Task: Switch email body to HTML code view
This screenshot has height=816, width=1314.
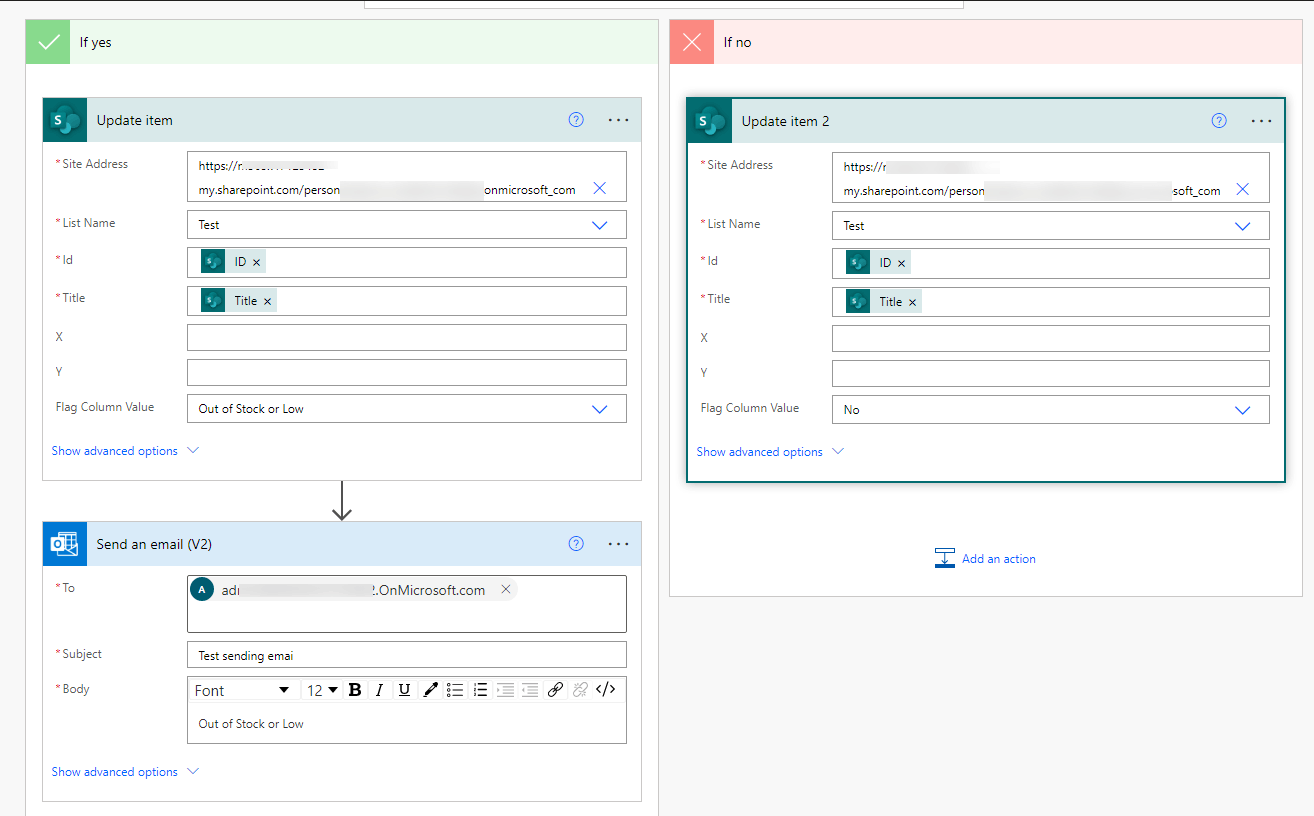Action: coord(605,689)
